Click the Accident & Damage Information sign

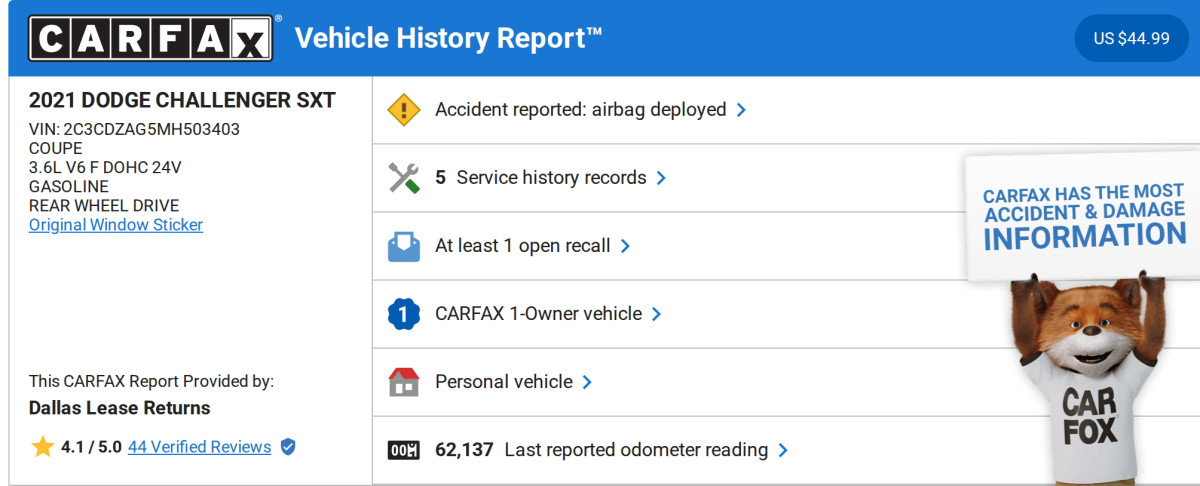click(1084, 216)
